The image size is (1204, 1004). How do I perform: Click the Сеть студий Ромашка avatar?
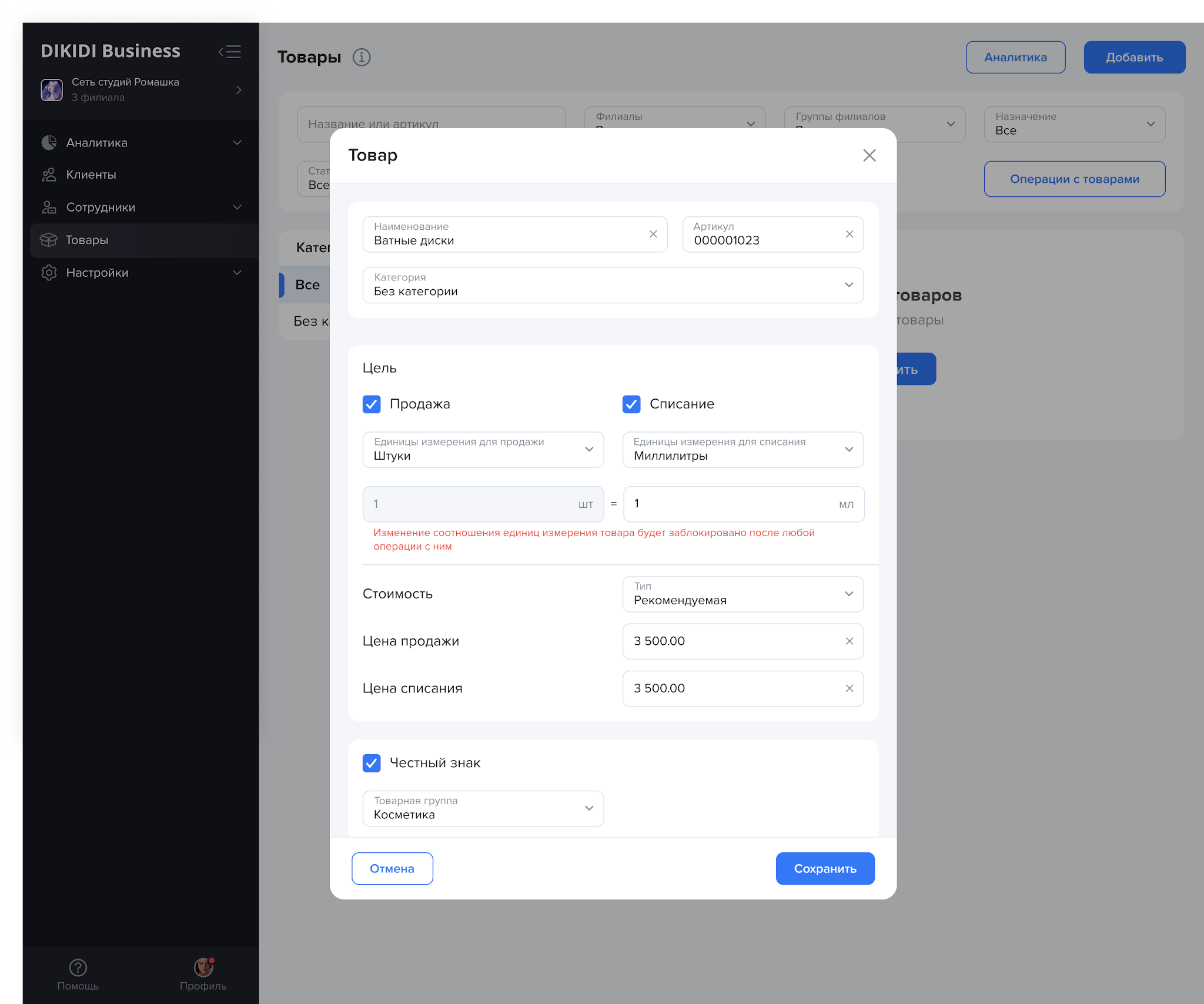[x=52, y=90]
